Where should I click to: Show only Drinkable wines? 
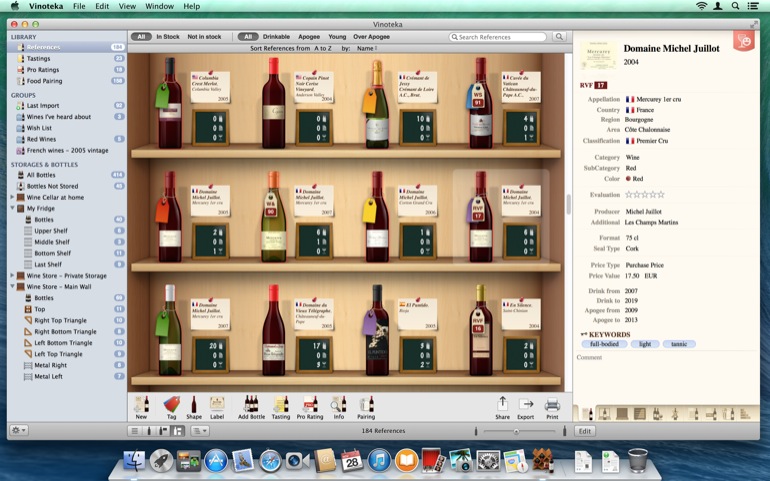pyautogui.click(x=276, y=37)
